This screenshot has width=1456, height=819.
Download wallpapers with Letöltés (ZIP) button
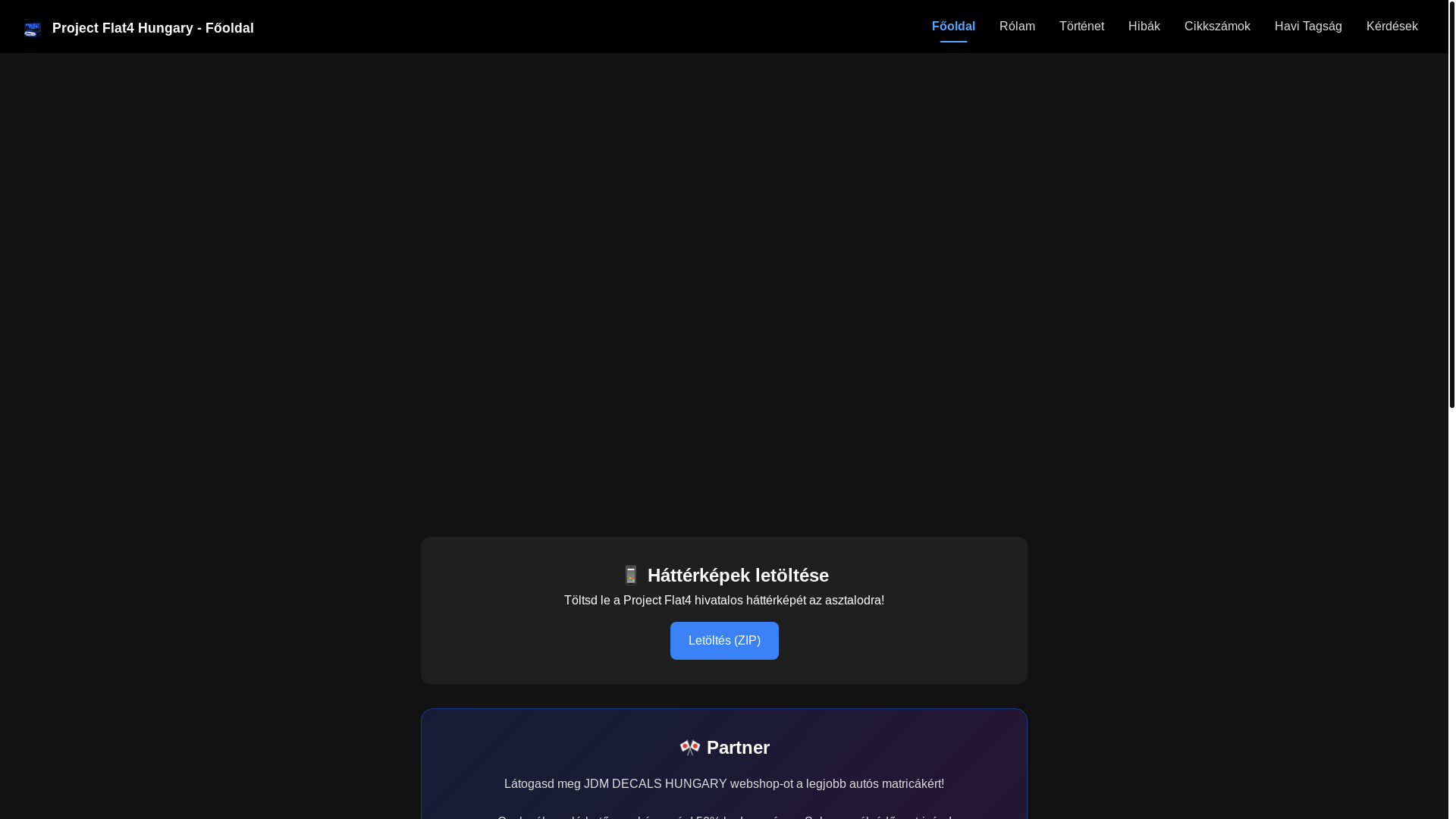pos(724,641)
